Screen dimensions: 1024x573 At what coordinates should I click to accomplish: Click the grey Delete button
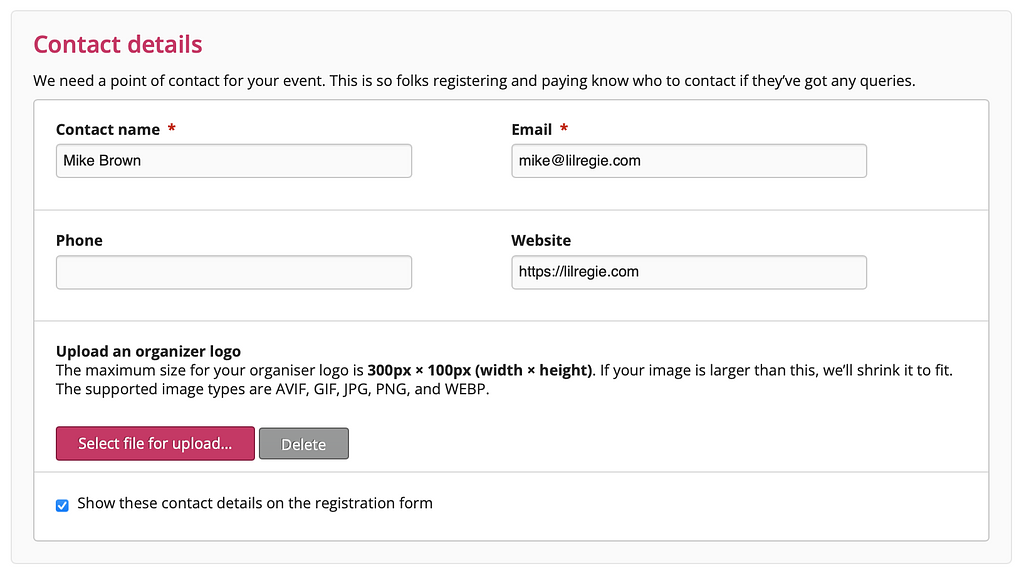click(303, 444)
